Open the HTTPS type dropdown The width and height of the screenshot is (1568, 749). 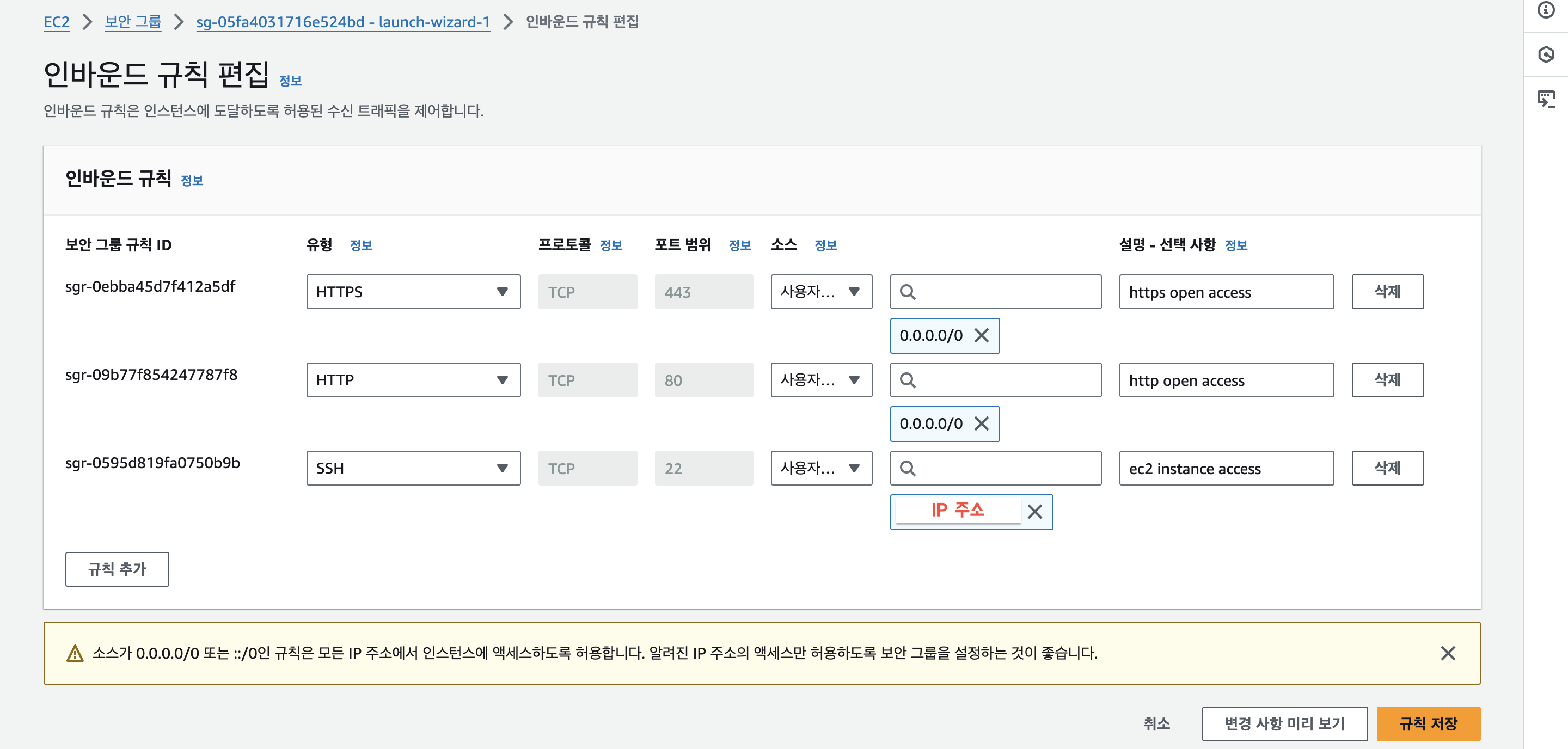[413, 291]
